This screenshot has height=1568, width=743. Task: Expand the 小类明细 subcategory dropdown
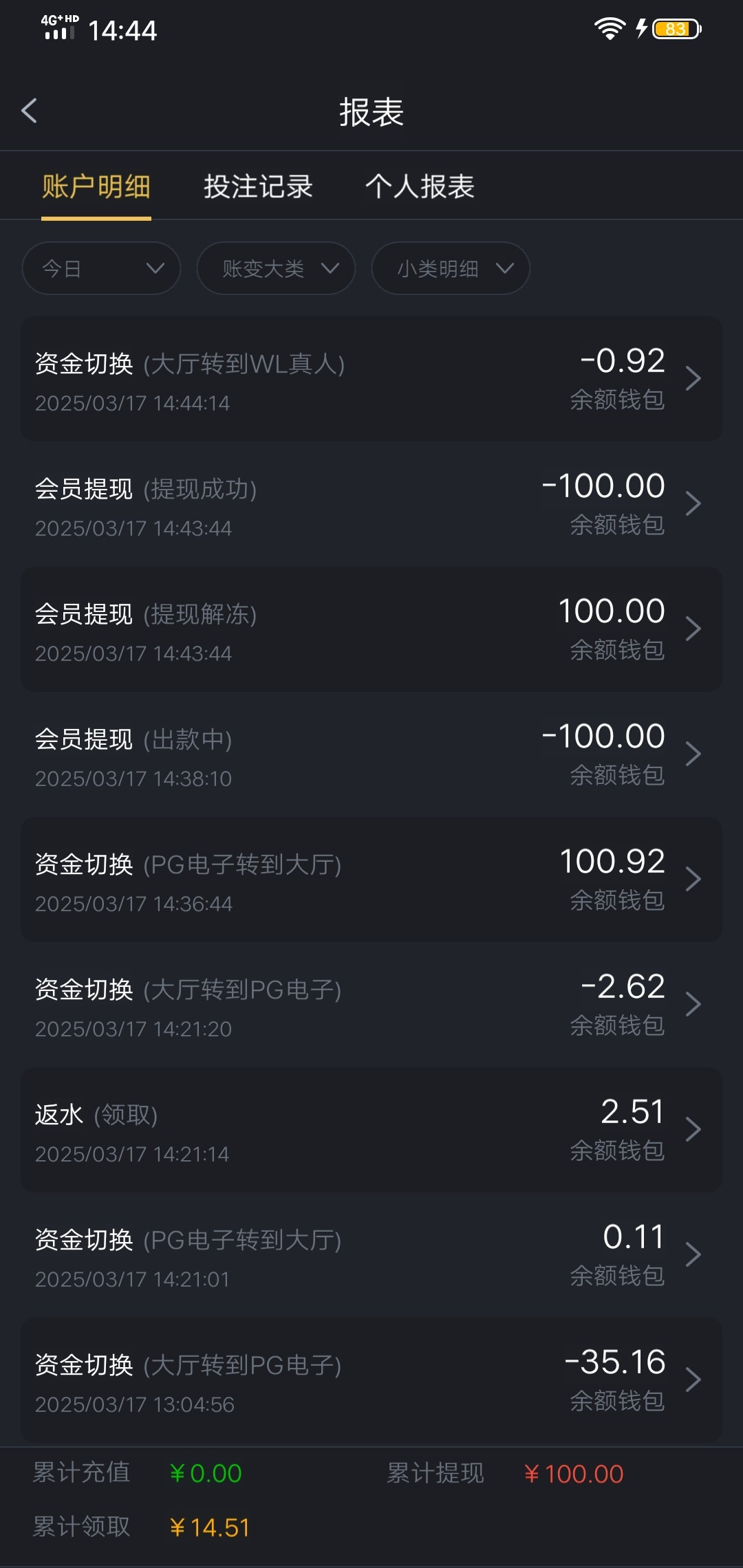click(451, 268)
